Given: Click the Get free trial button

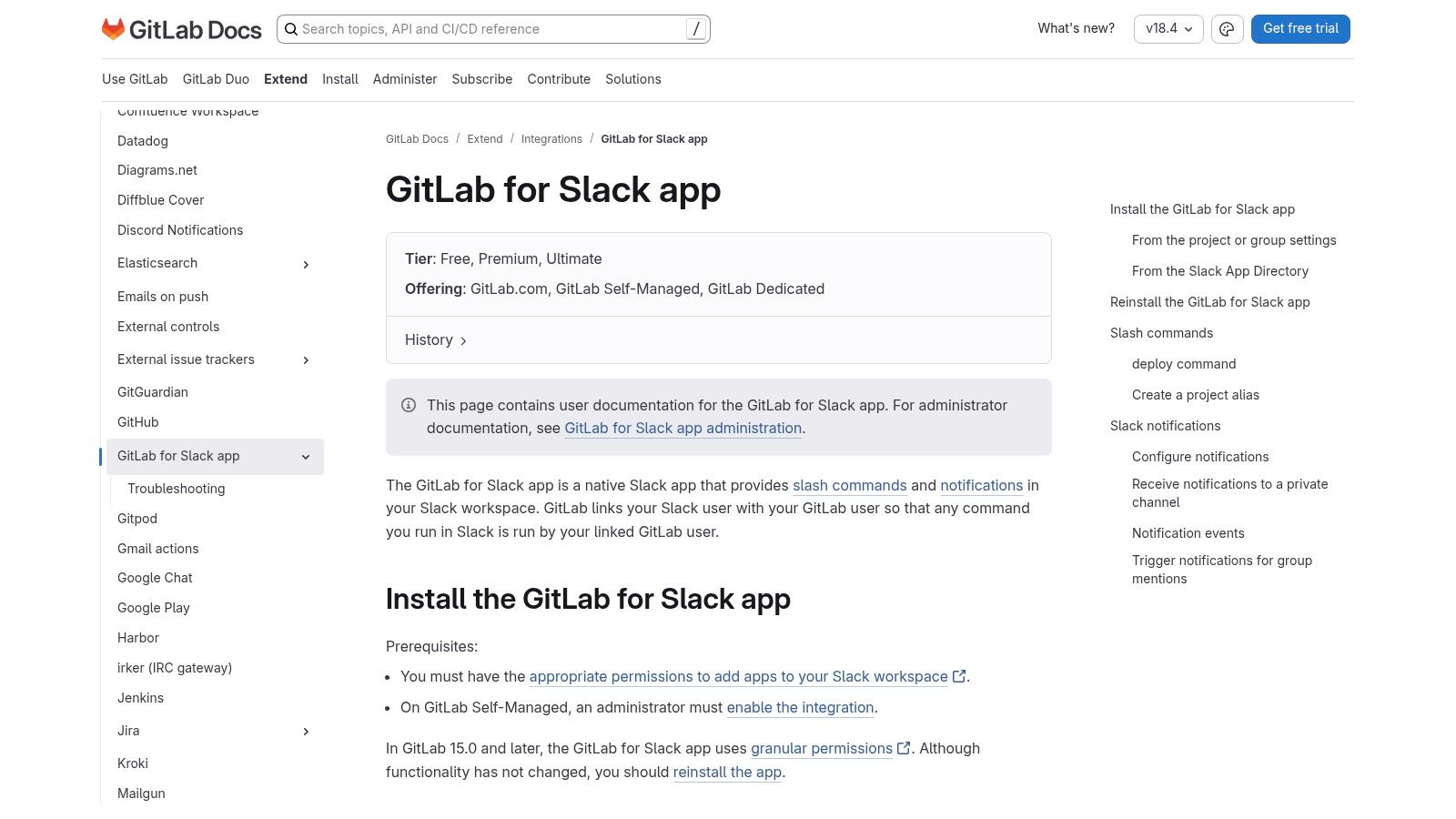Looking at the screenshot, I should click(x=1299, y=28).
